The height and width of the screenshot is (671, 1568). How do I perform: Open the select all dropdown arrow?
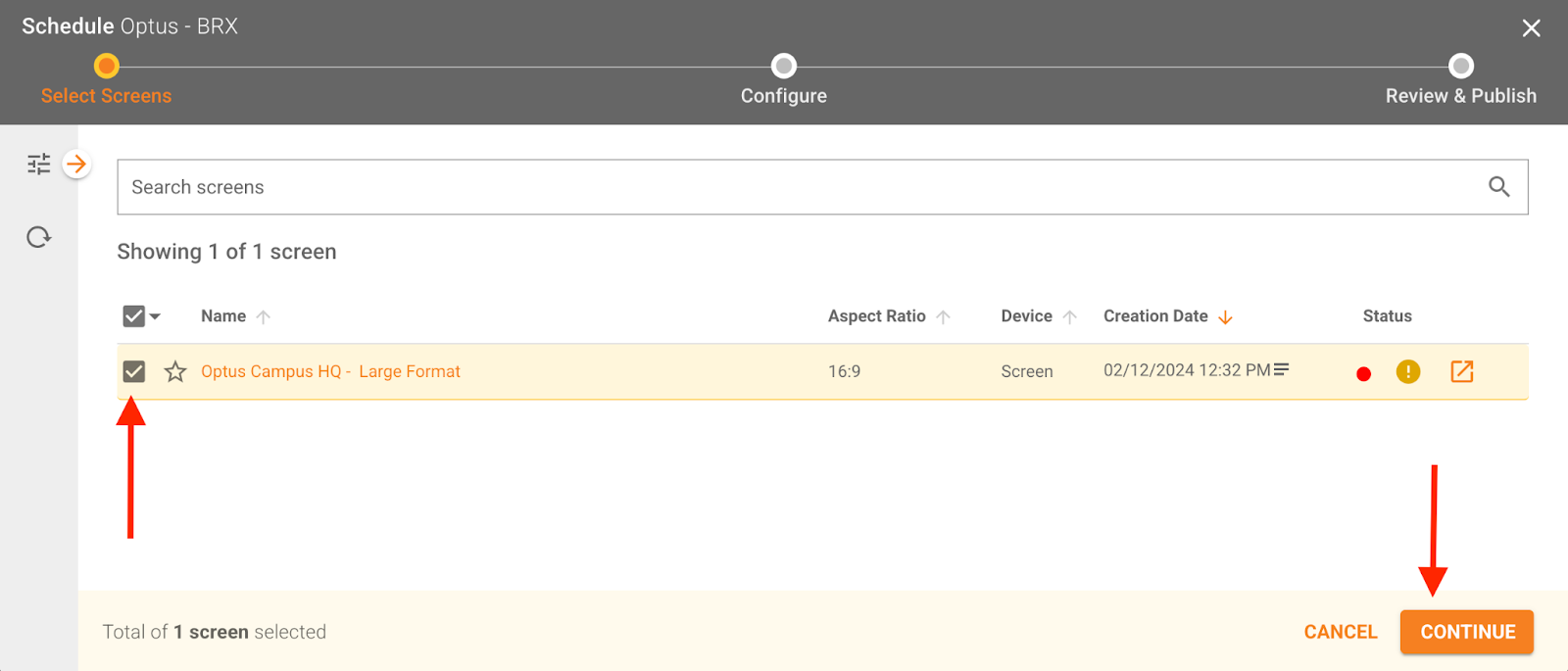155,316
